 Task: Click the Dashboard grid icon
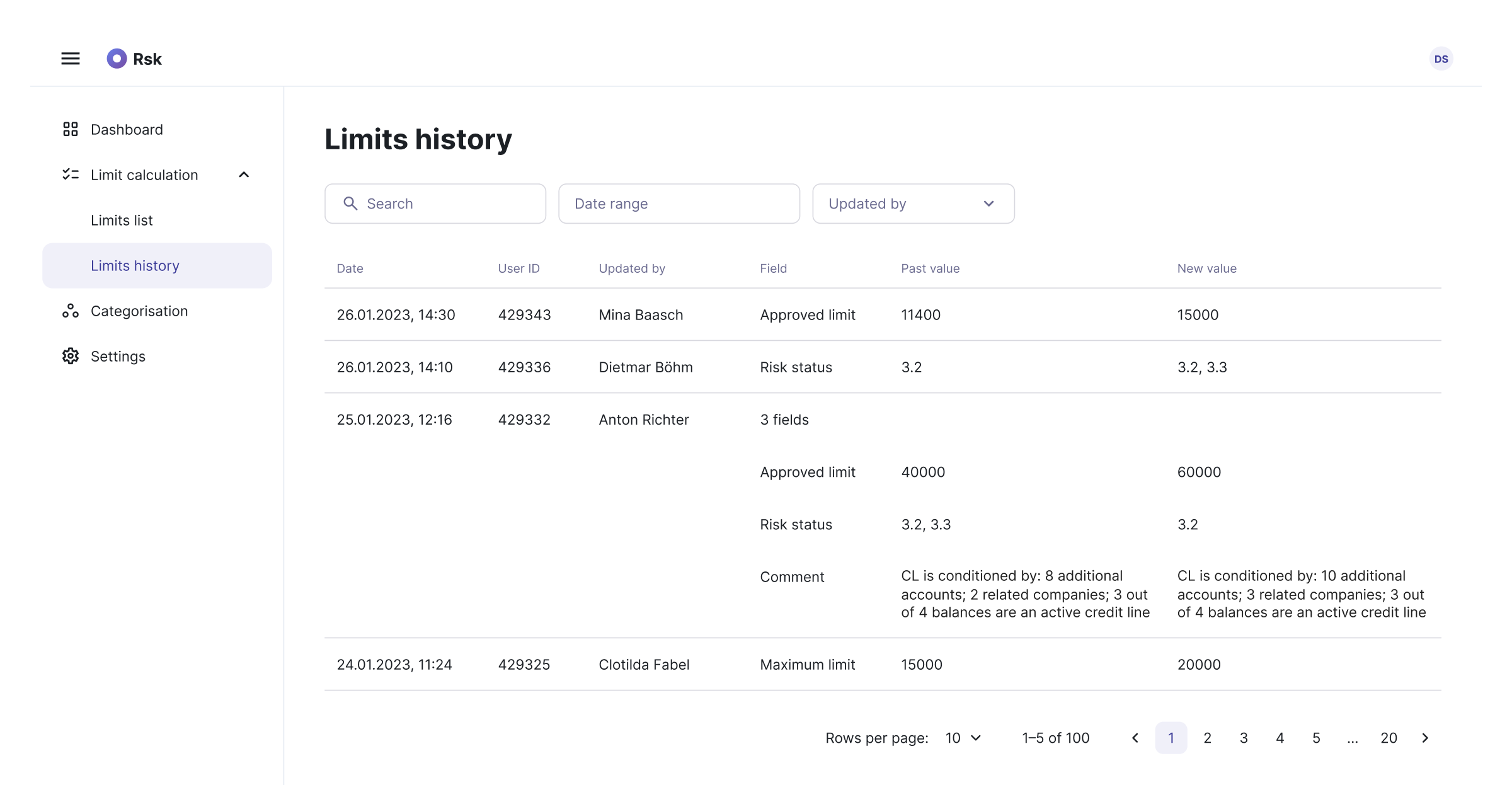[71, 129]
